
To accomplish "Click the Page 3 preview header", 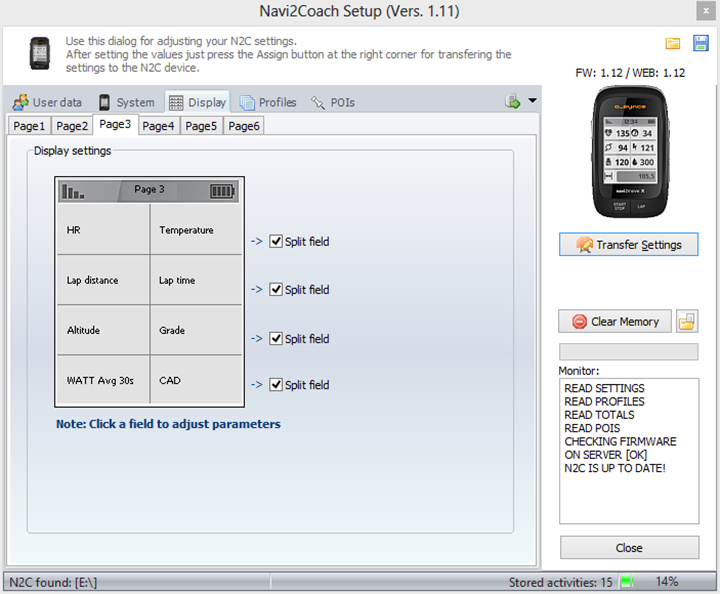I will tap(149, 190).
